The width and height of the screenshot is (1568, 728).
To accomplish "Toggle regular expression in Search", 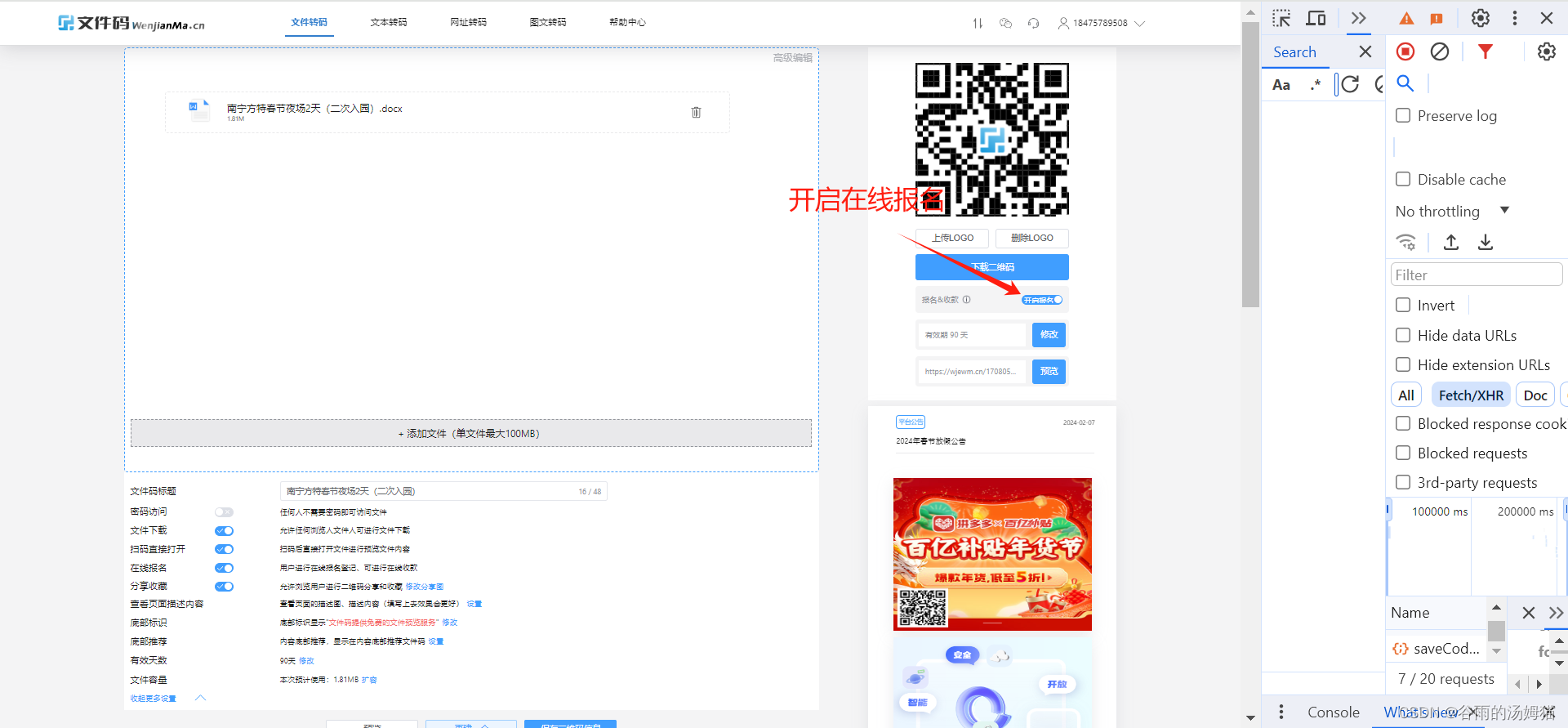I will tap(1316, 85).
